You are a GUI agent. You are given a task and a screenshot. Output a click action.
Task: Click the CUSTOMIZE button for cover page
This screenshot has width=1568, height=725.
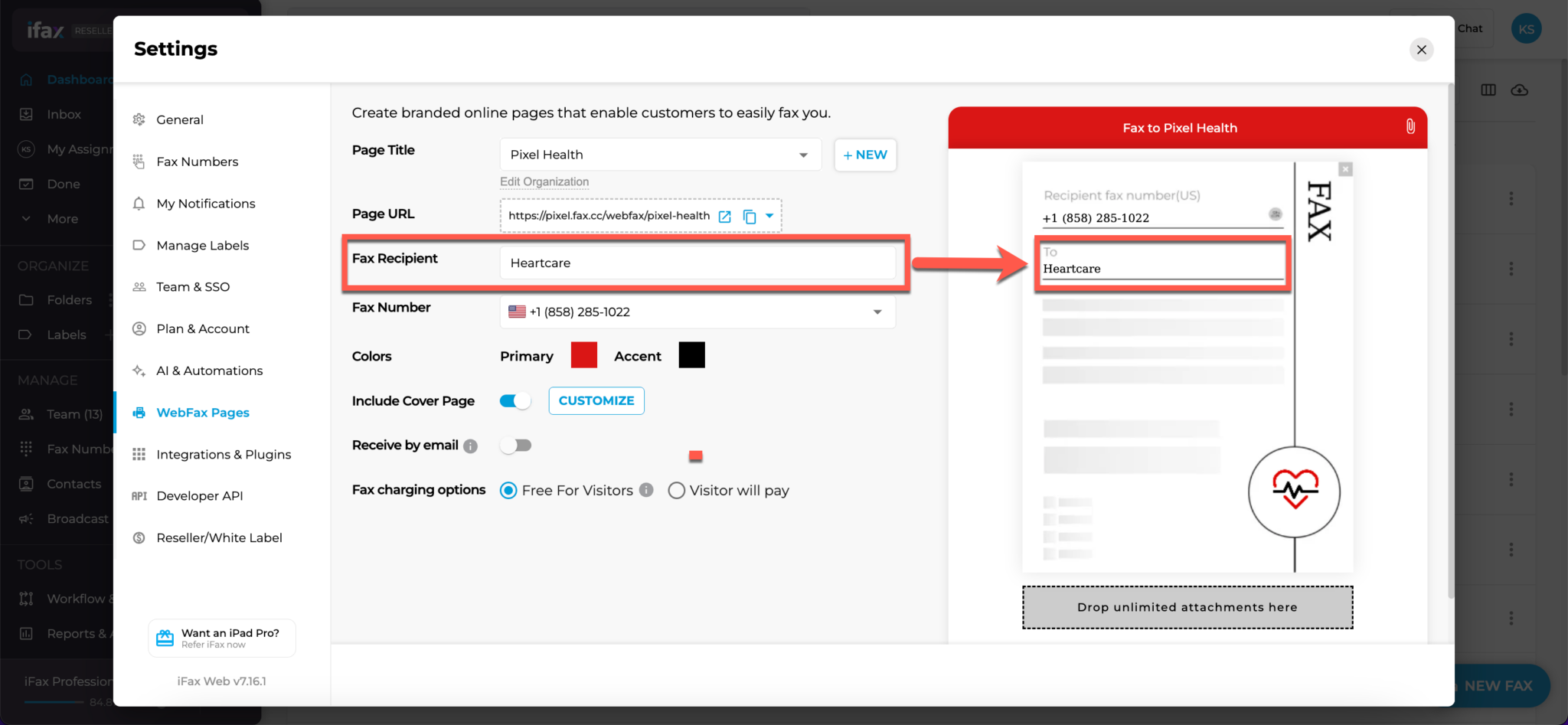(596, 400)
